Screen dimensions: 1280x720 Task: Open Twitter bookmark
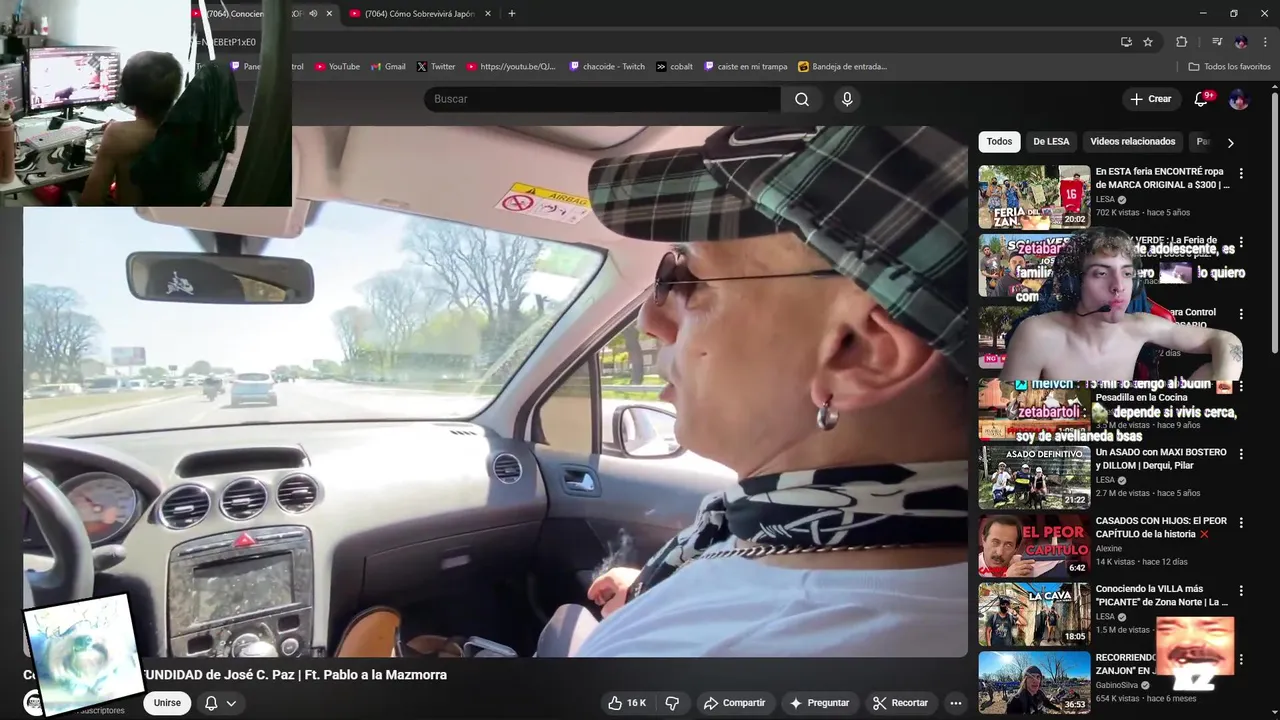point(436,67)
